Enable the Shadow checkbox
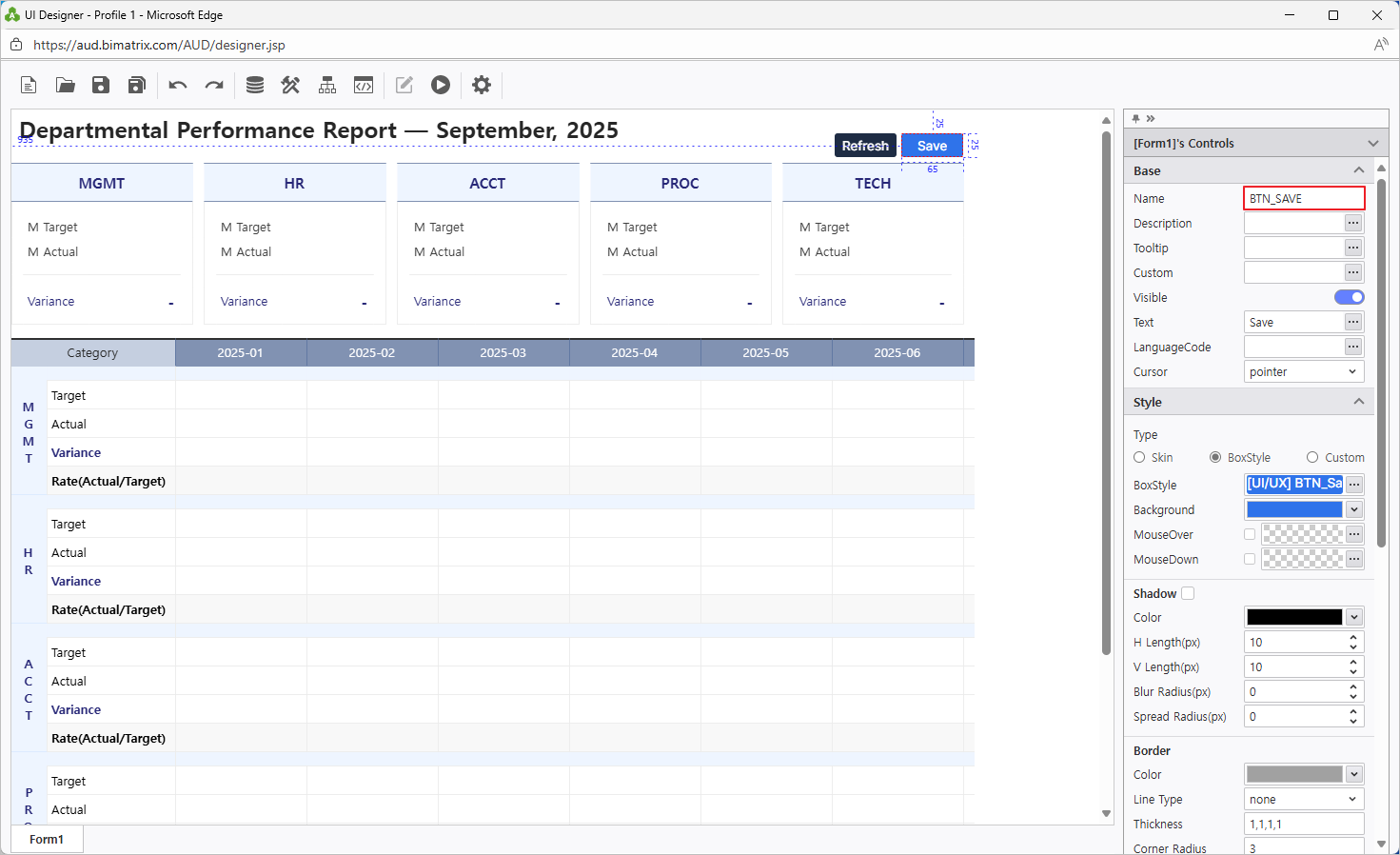 [1188, 593]
